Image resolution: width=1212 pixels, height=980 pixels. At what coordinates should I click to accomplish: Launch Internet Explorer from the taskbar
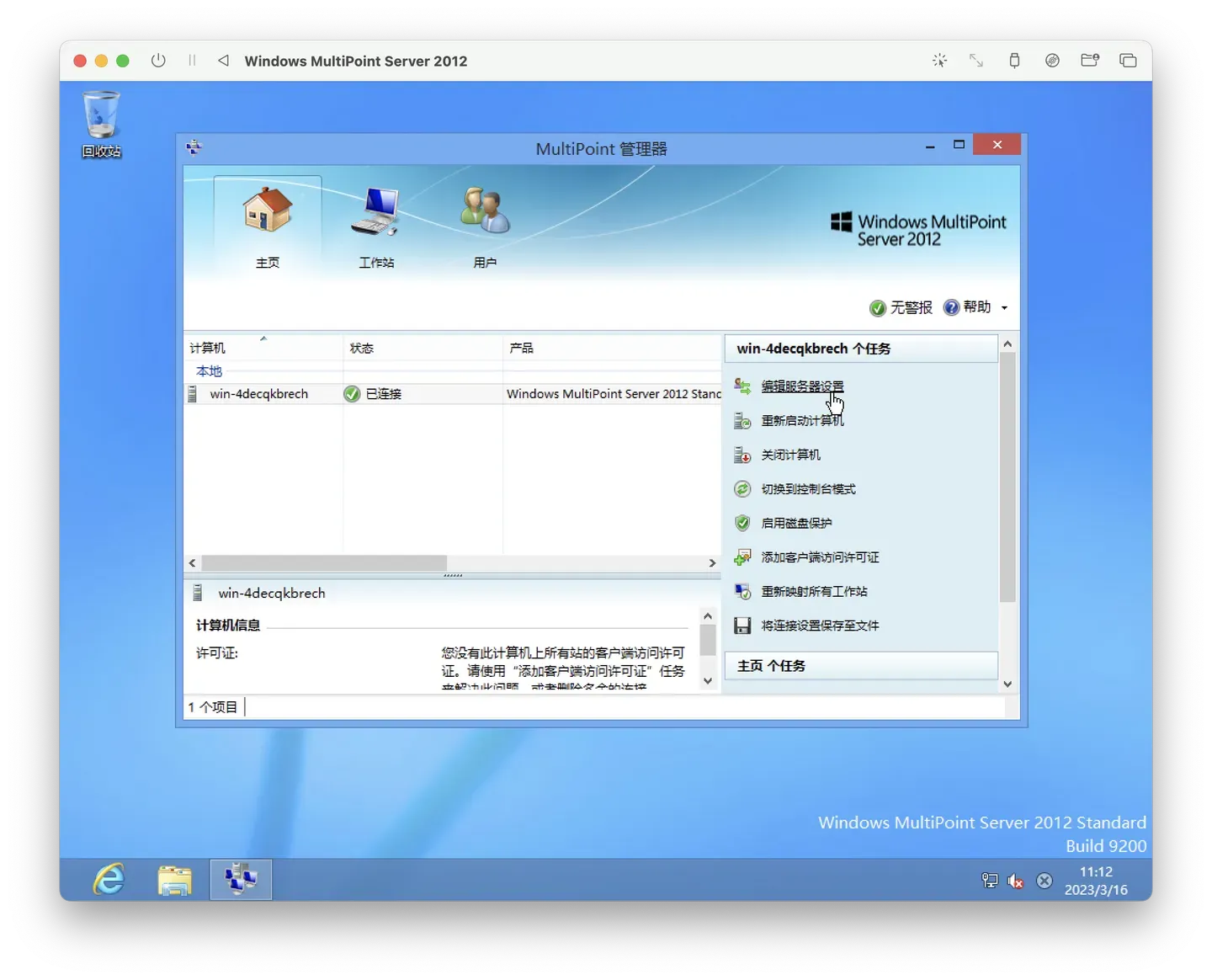pos(109,880)
